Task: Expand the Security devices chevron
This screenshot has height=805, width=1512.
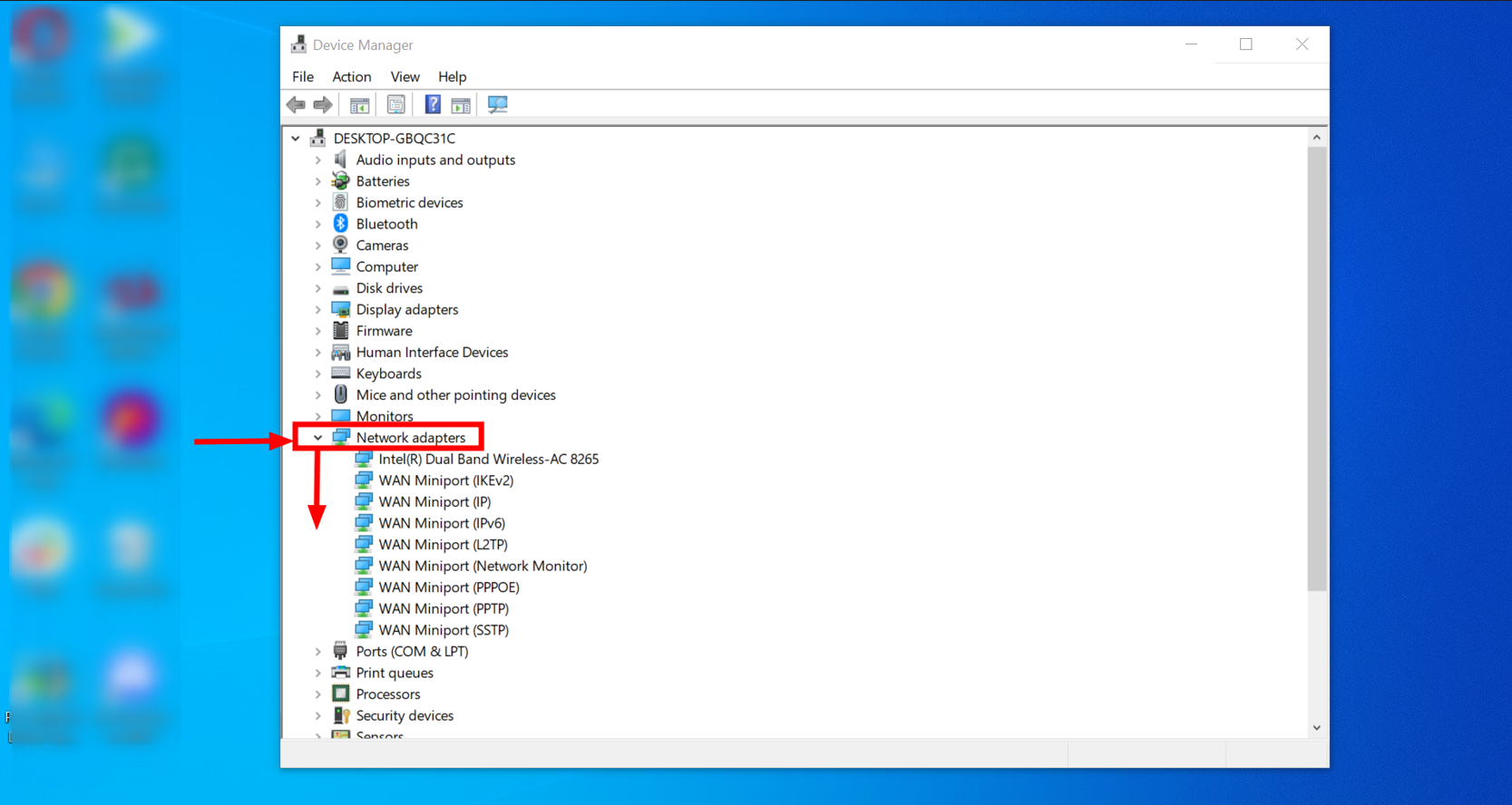Action: (x=317, y=715)
